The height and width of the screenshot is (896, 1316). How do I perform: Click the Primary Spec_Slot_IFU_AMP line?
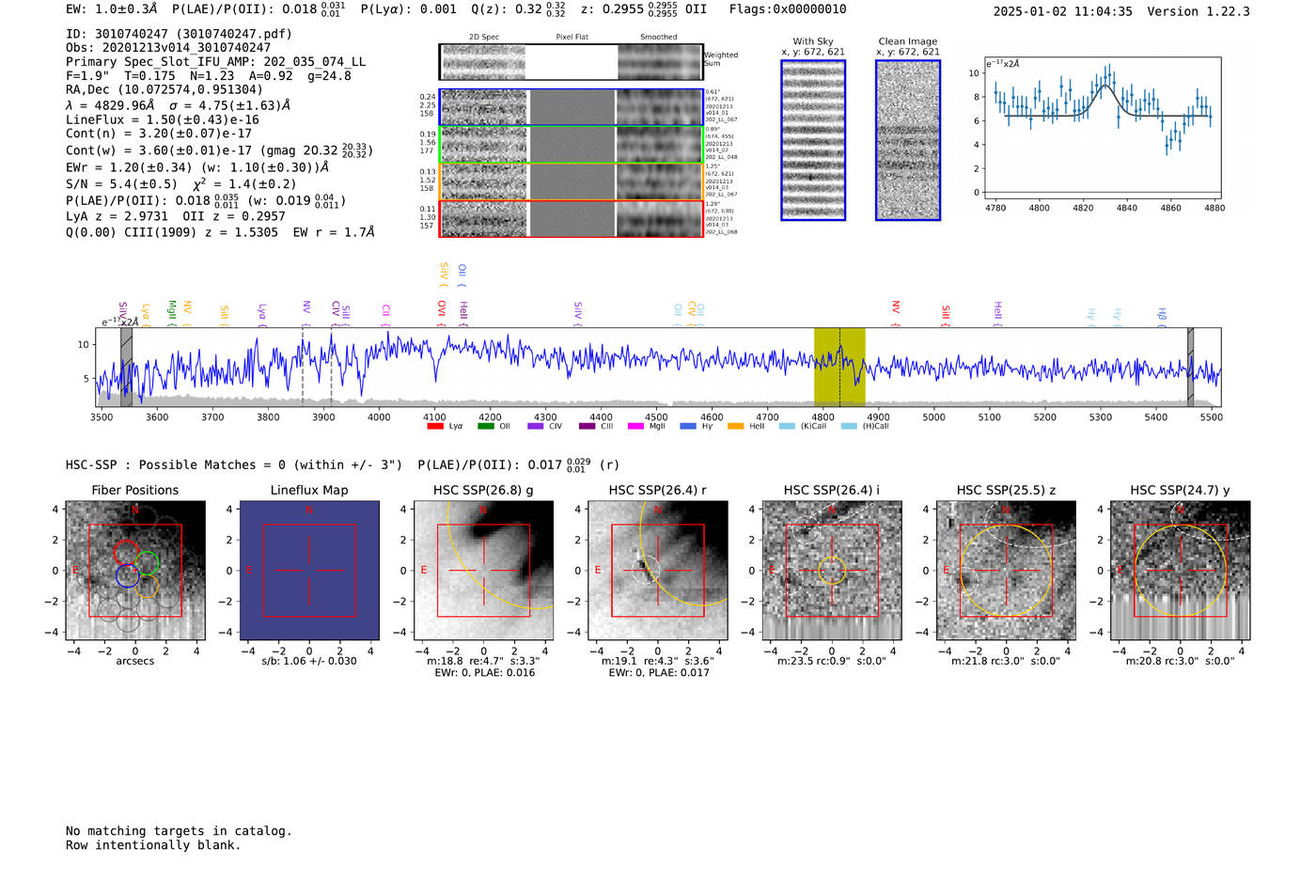[216, 62]
